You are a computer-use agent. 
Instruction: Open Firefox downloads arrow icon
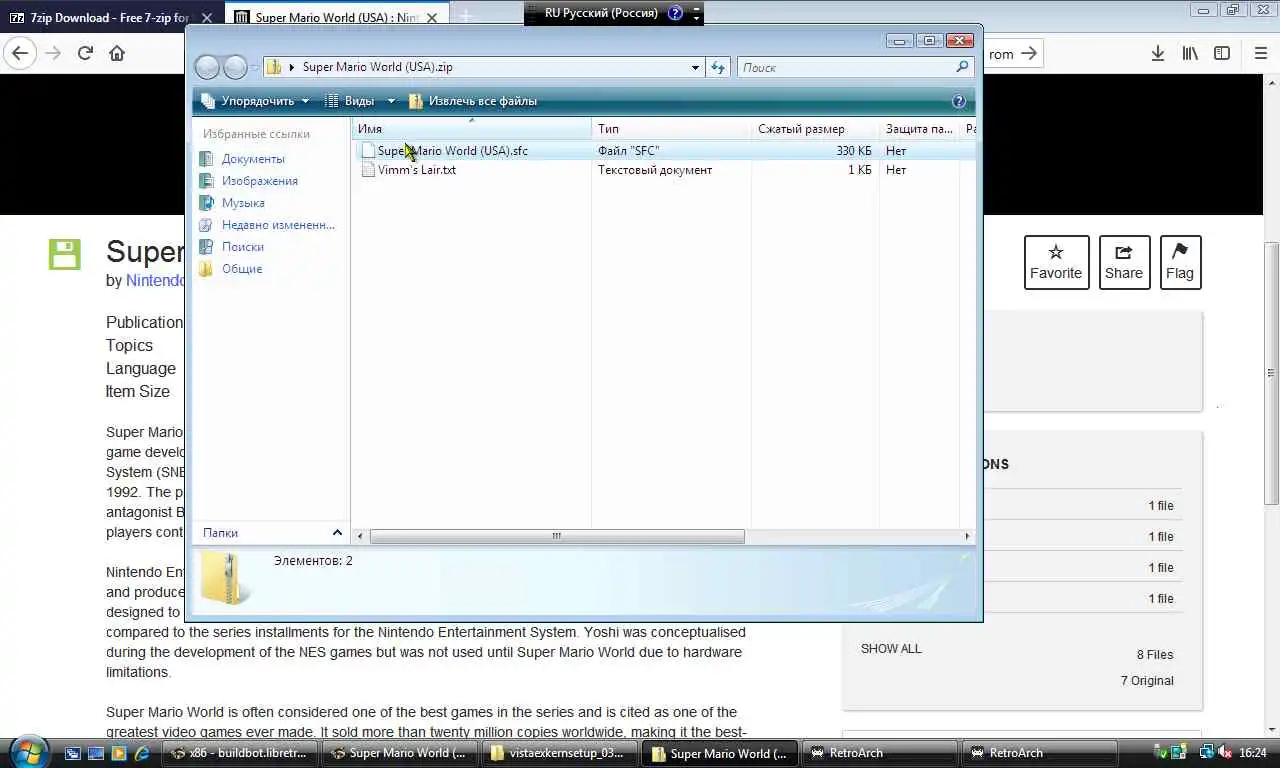[1157, 54]
